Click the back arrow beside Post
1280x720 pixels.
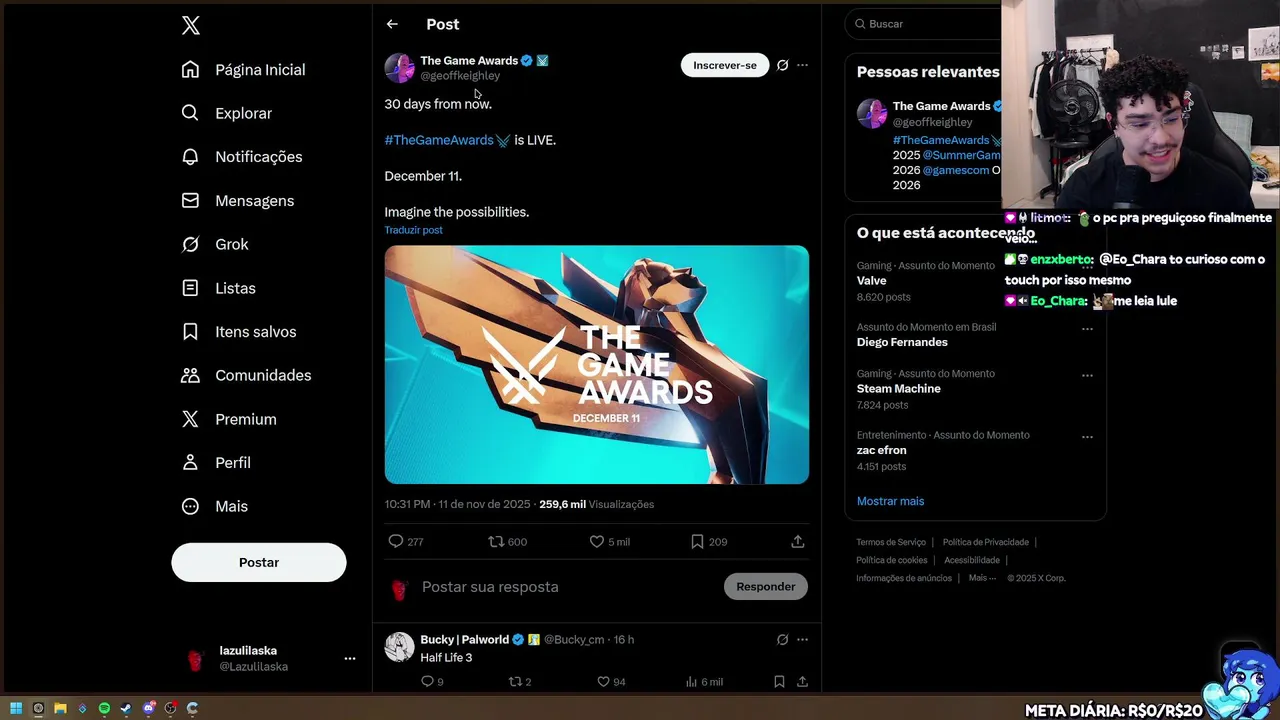pyautogui.click(x=392, y=24)
